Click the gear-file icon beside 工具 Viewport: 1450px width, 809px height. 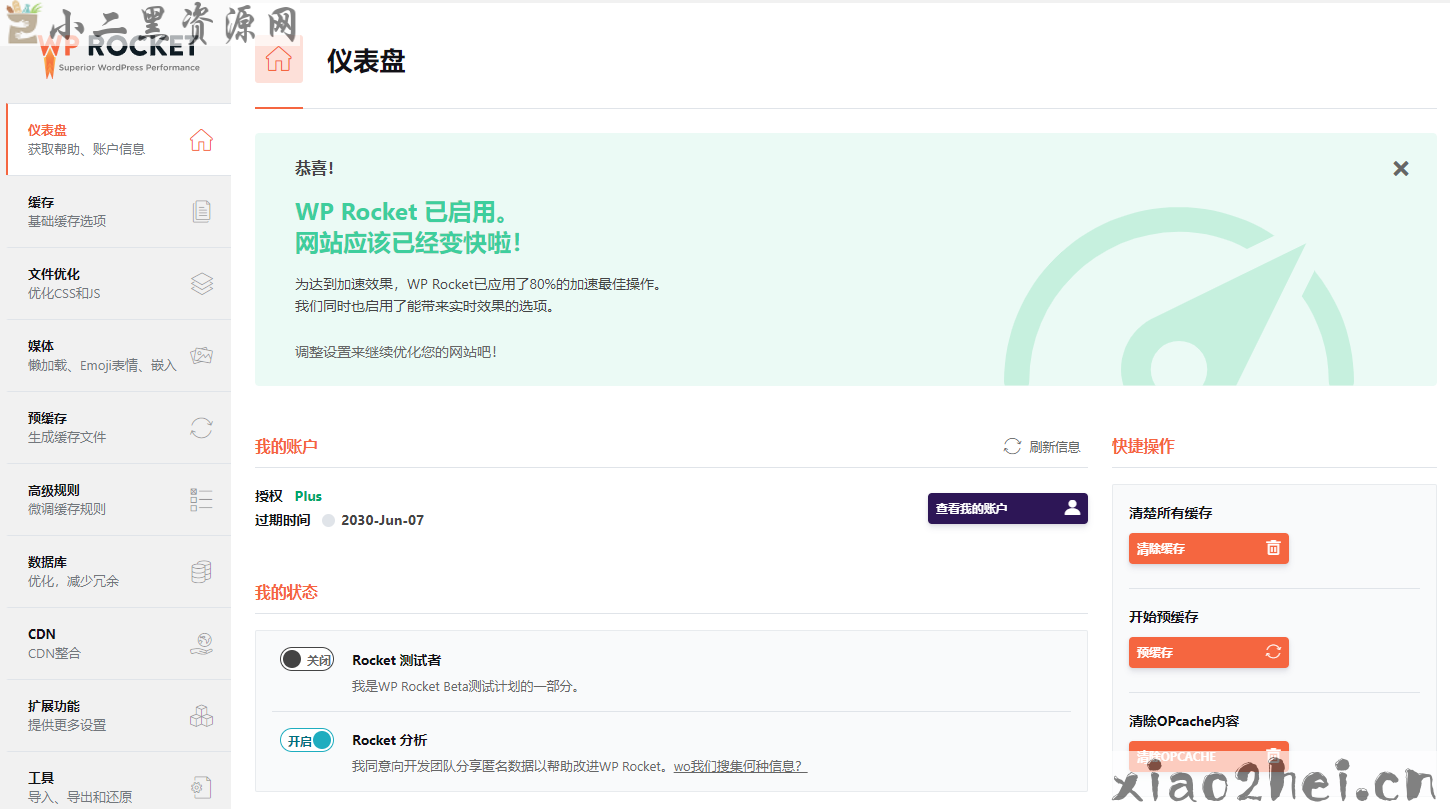click(201, 788)
